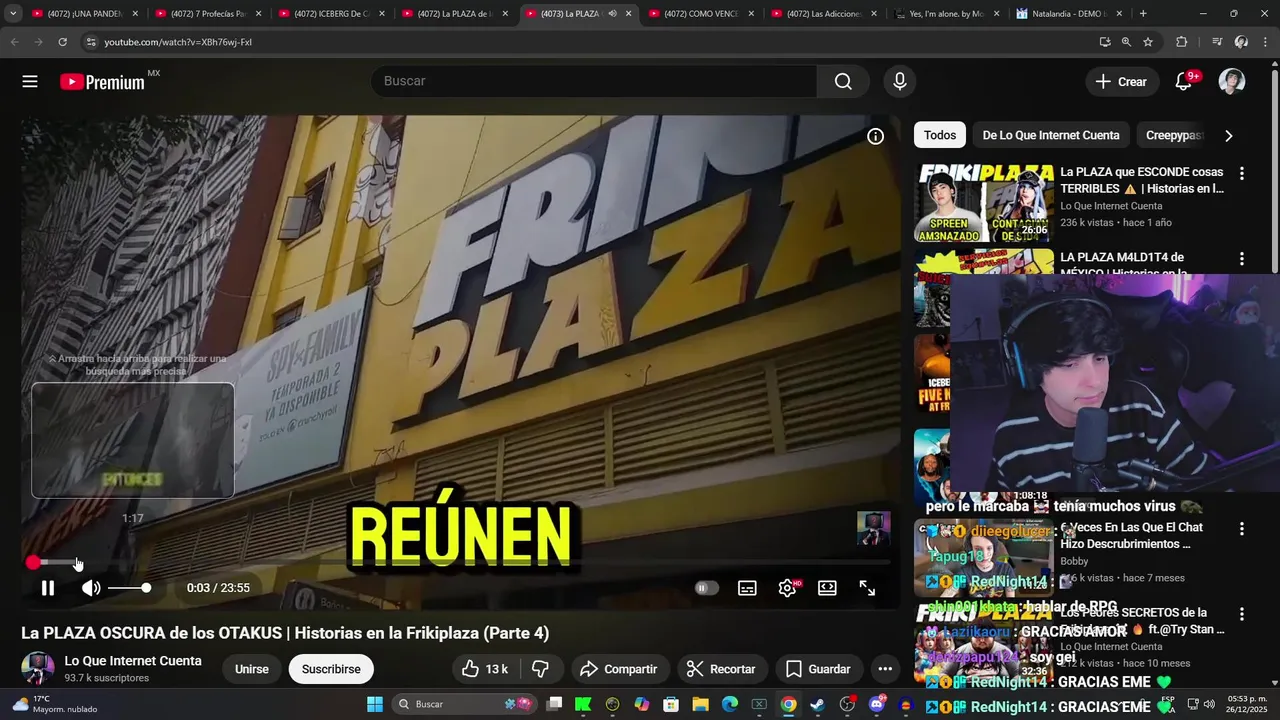The height and width of the screenshot is (720, 1280).
Task: Open Discord from the taskbar
Action: [877, 704]
